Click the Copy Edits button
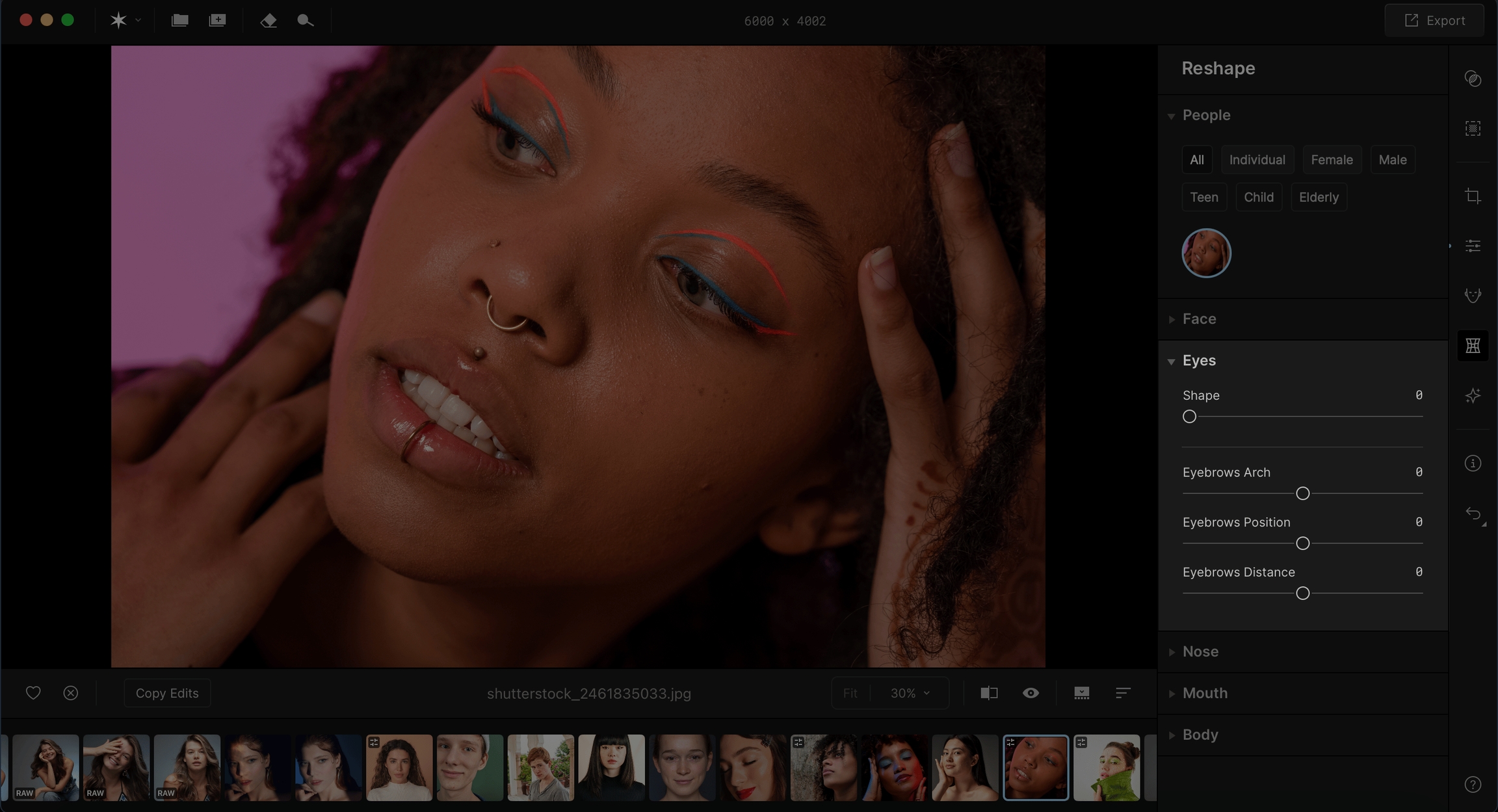The width and height of the screenshot is (1498, 812). tap(167, 693)
